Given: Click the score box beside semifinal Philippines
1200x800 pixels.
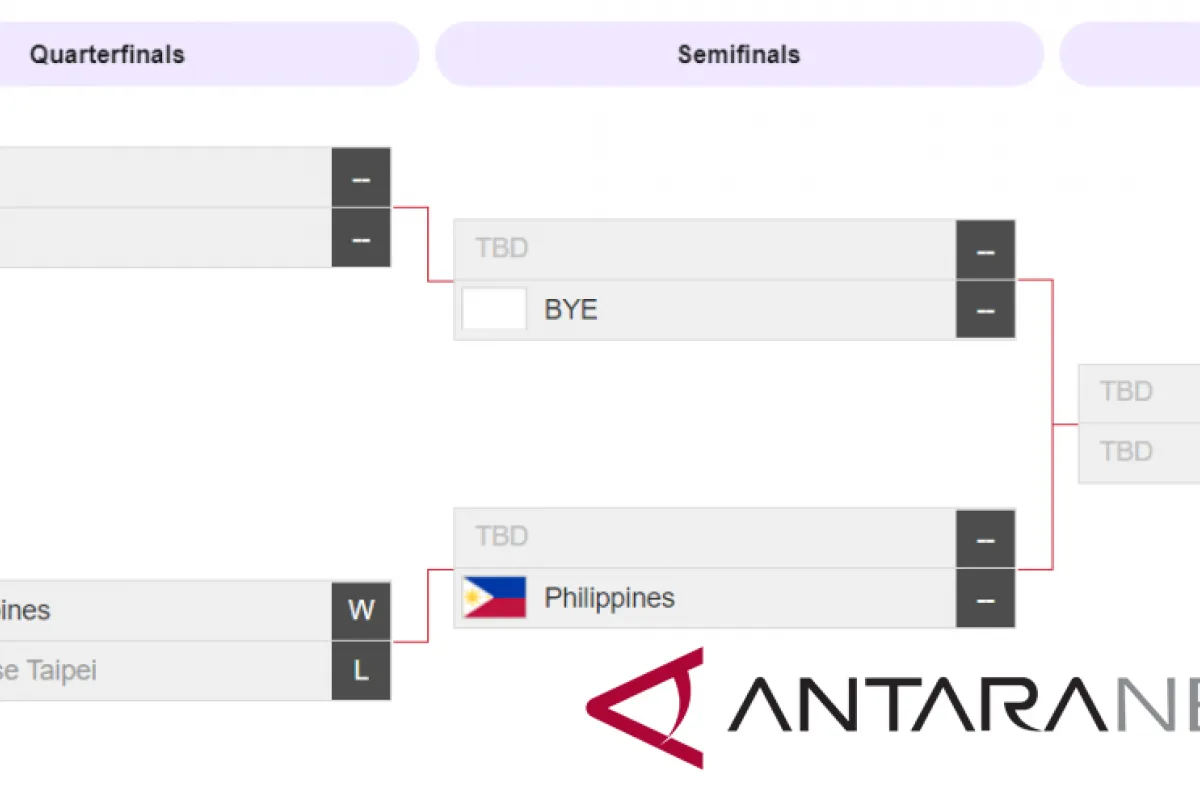Looking at the screenshot, I should (x=985, y=599).
